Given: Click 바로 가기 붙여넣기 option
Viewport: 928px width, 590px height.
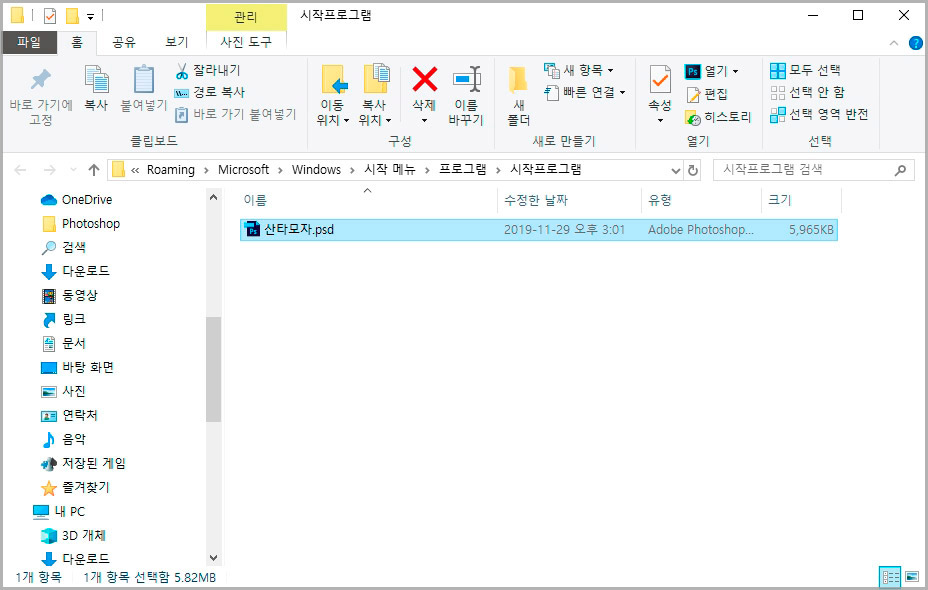Looking at the screenshot, I should (x=235, y=114).
